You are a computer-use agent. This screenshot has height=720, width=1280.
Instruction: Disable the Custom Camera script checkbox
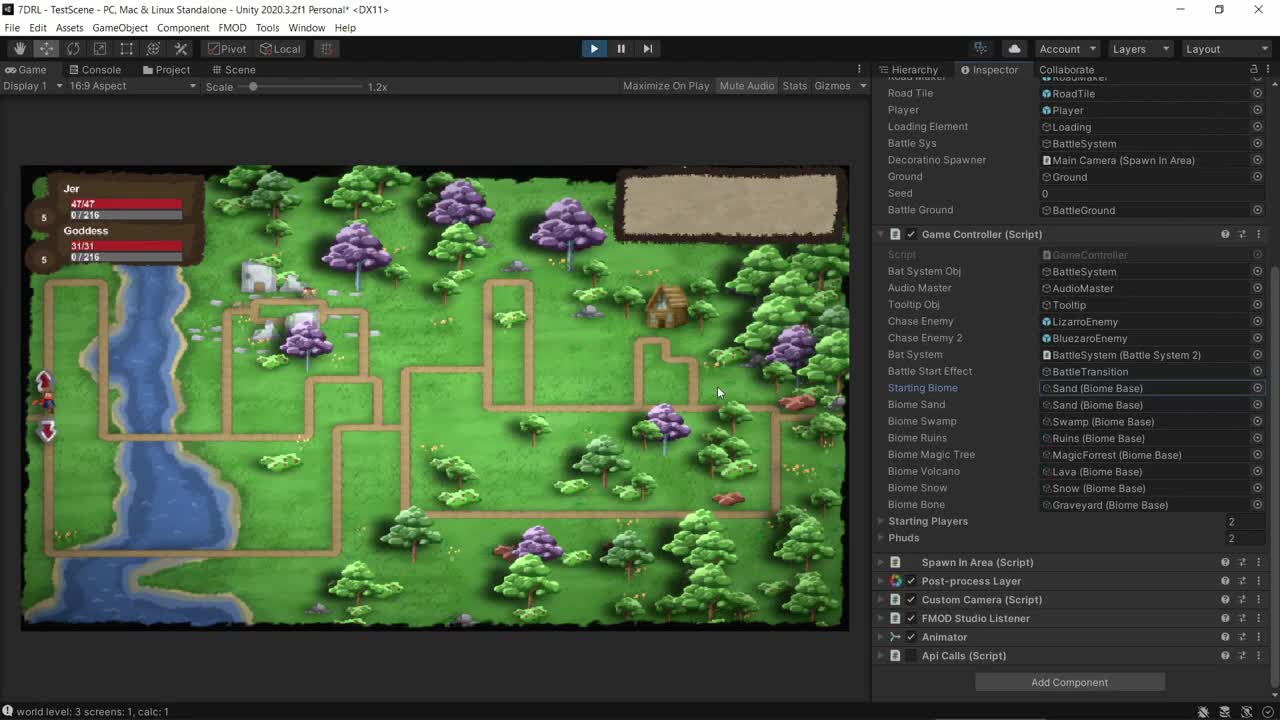click(911, 600)
